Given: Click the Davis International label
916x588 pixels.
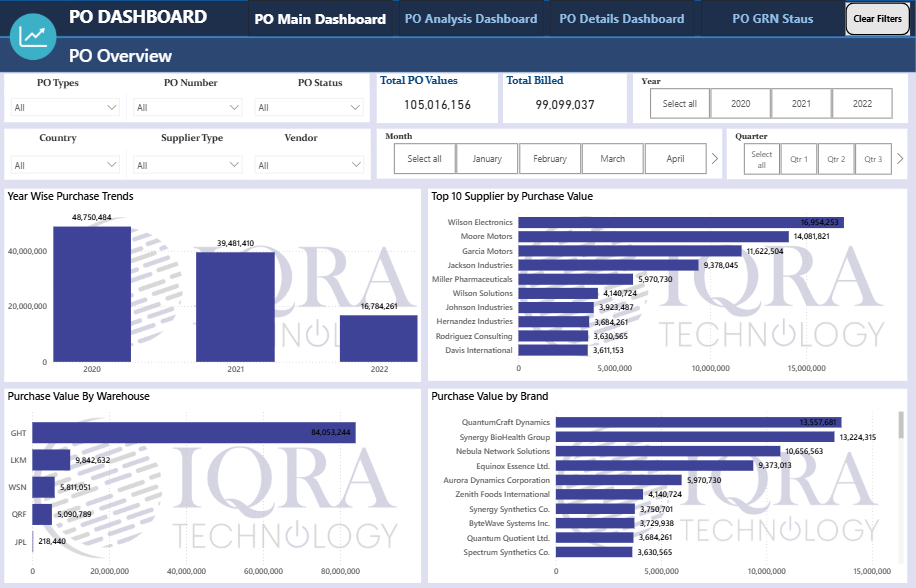Looking at the screenshot, I should point(479,350).
